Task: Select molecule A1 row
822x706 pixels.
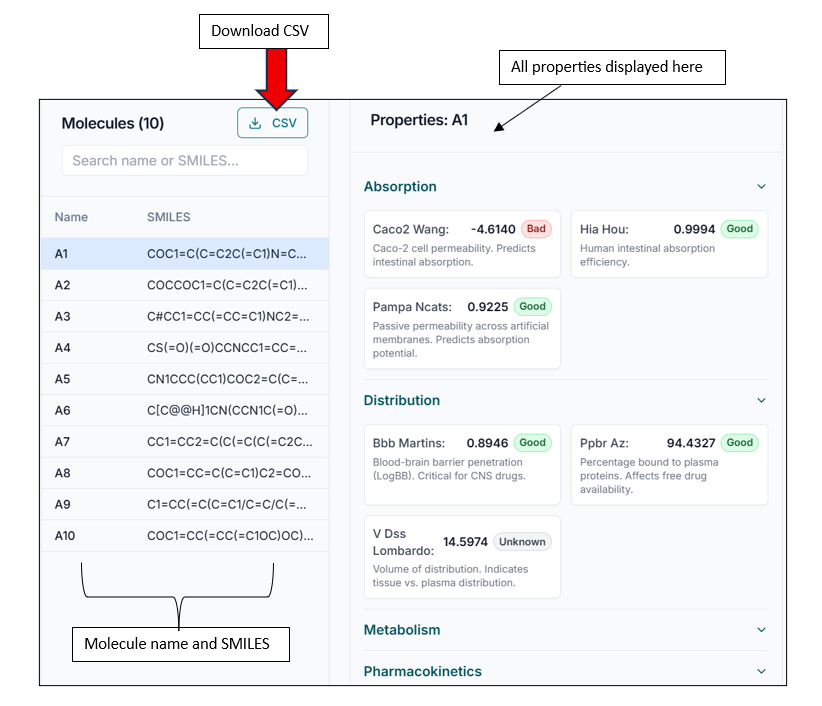Action: tap(185, 254)
